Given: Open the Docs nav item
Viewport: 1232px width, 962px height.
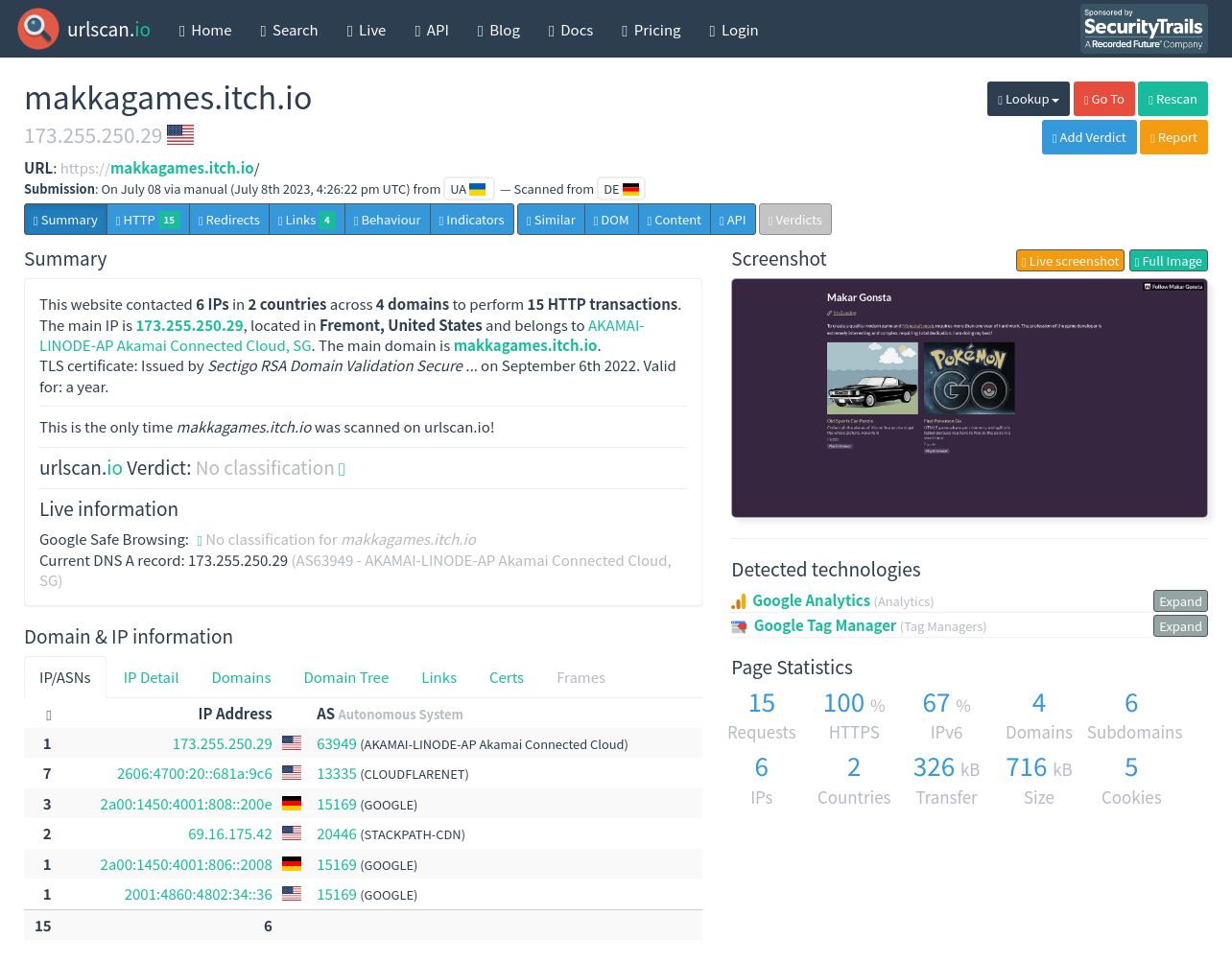Looking at the screenshot, I should pyautogui.click(x=571, y=30).
